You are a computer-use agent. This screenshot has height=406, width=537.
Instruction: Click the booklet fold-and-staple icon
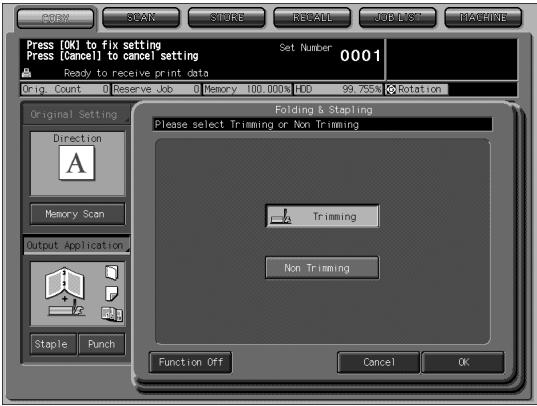click(x=65, y=283)
